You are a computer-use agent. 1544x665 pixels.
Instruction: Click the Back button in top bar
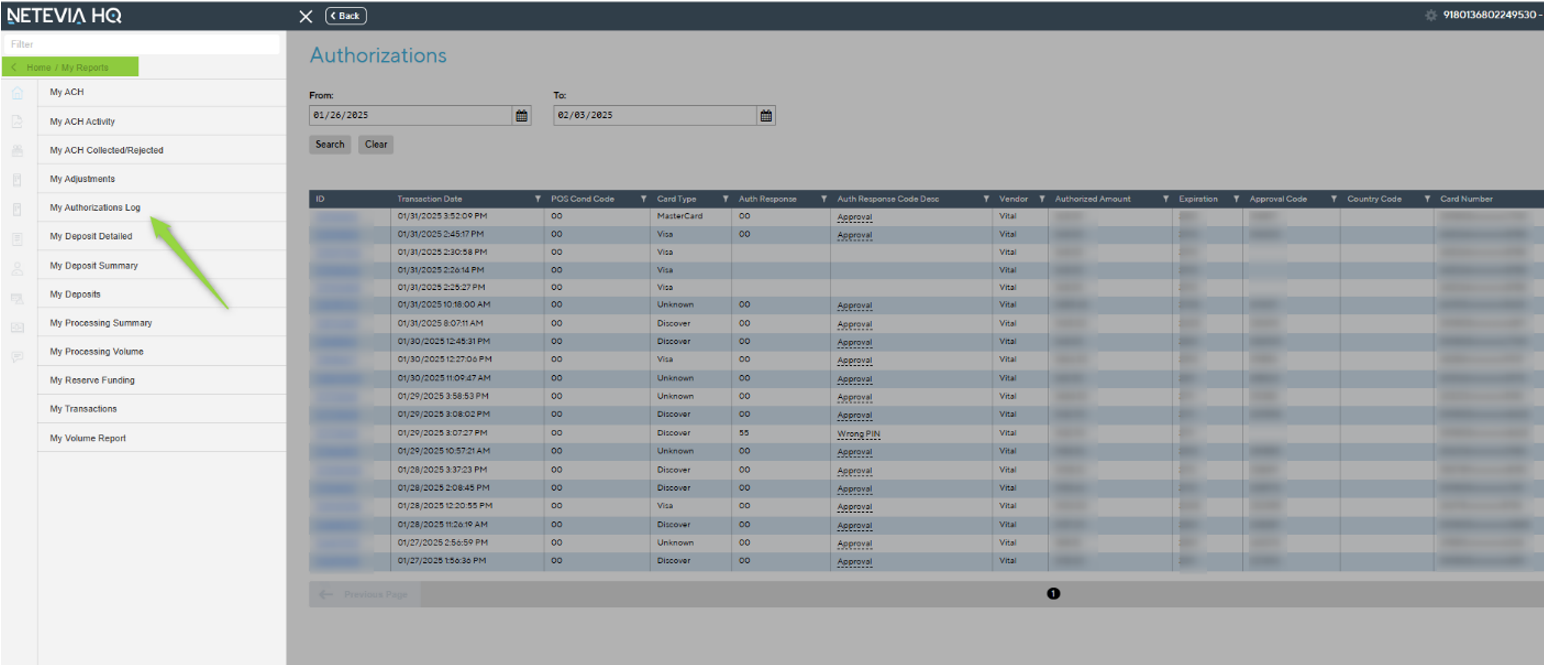click(x=346, y=16)
